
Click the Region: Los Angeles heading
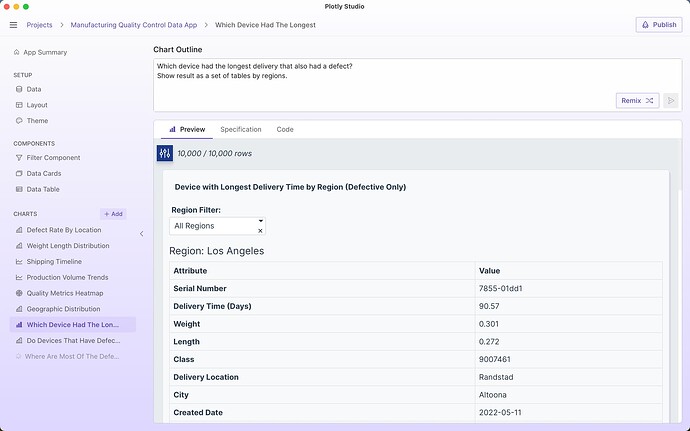click(217, 251)
